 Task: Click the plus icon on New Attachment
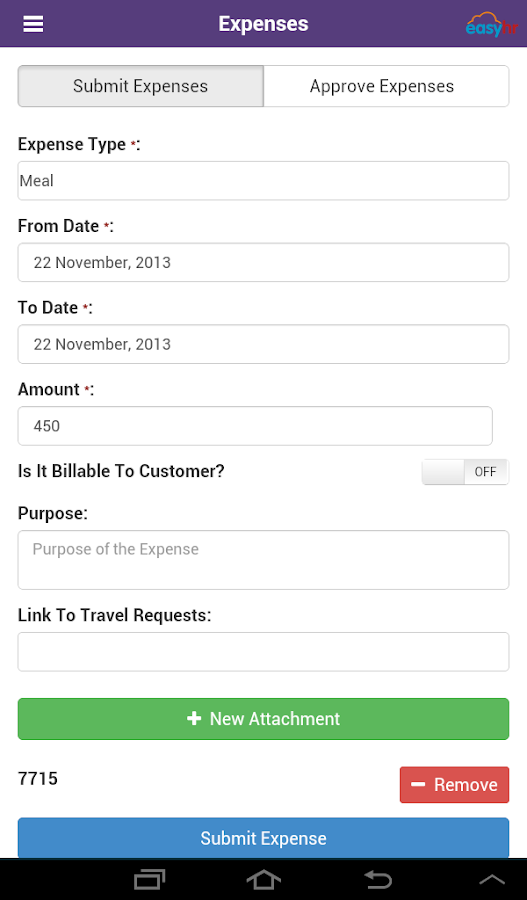pyautogui.click(x=194, y=719)
